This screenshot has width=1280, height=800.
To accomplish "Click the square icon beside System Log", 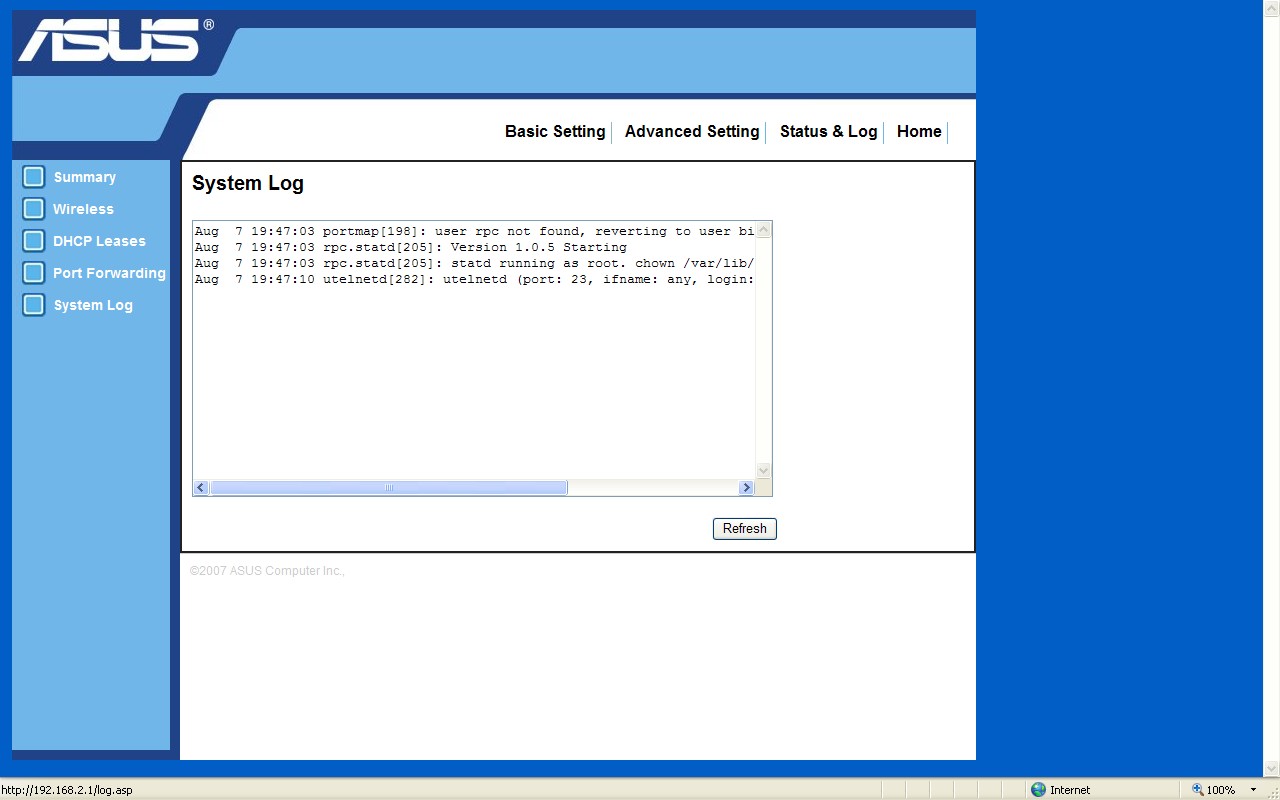I will (x=34, y=305).
